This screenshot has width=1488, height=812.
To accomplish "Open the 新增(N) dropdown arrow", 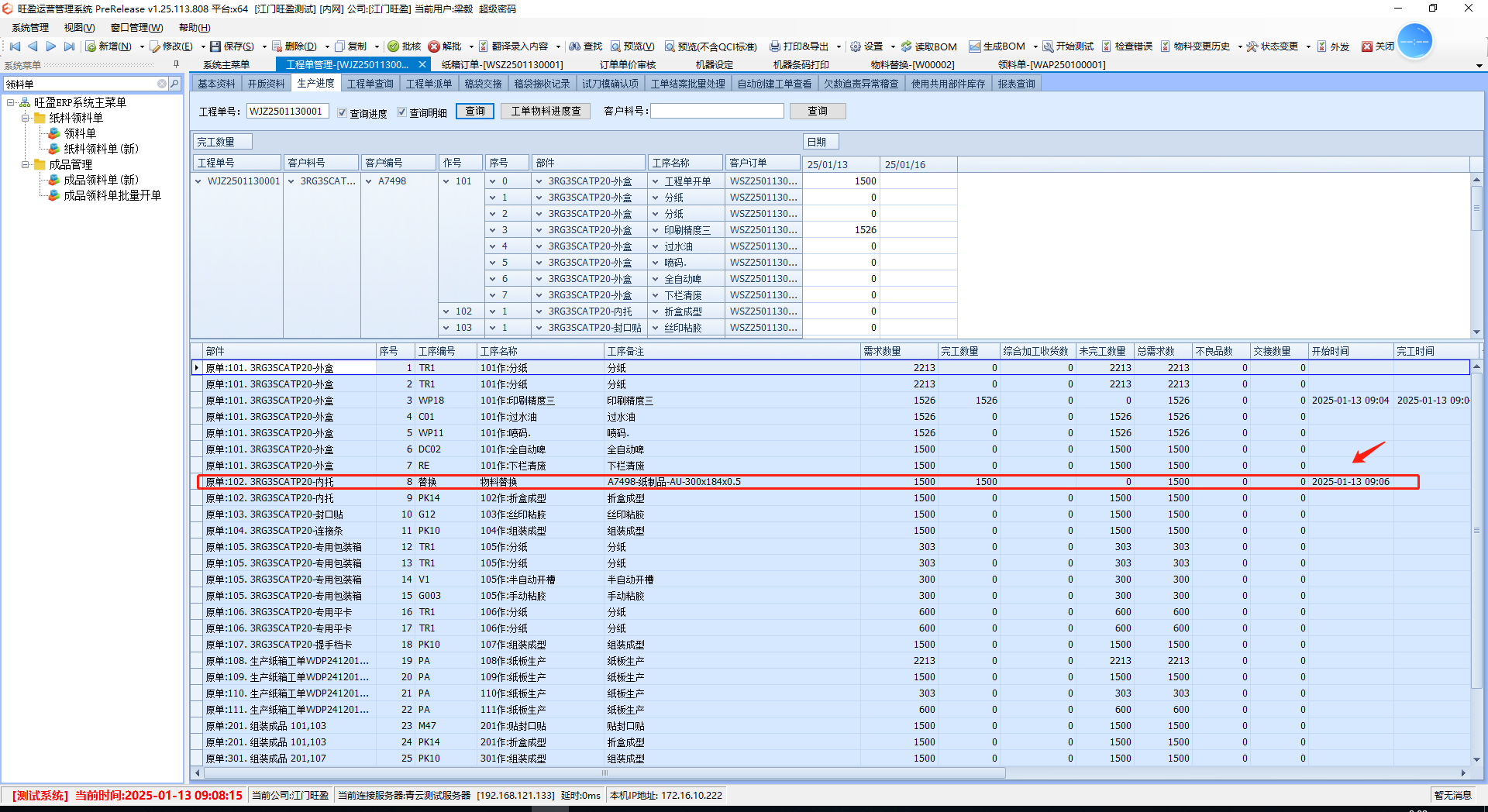I will [142, 46].
